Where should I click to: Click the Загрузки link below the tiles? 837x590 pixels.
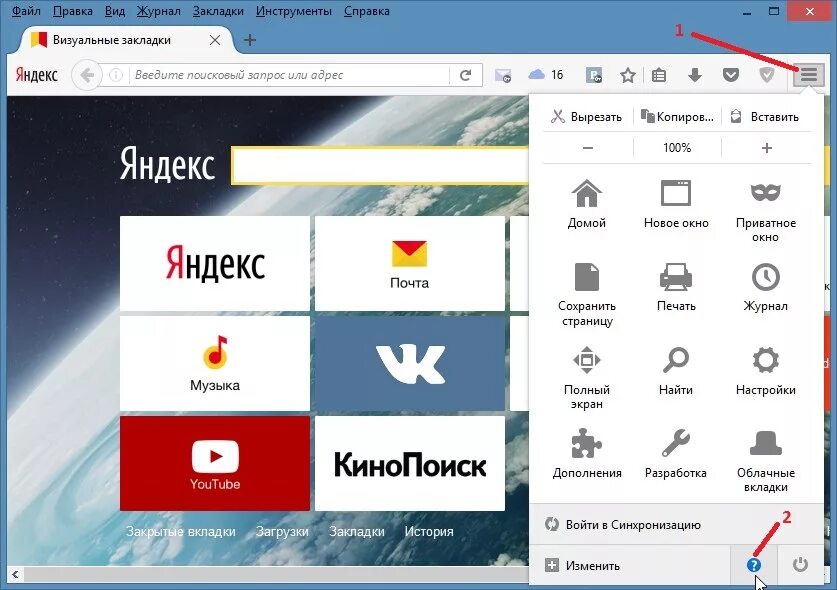[282, 532]
